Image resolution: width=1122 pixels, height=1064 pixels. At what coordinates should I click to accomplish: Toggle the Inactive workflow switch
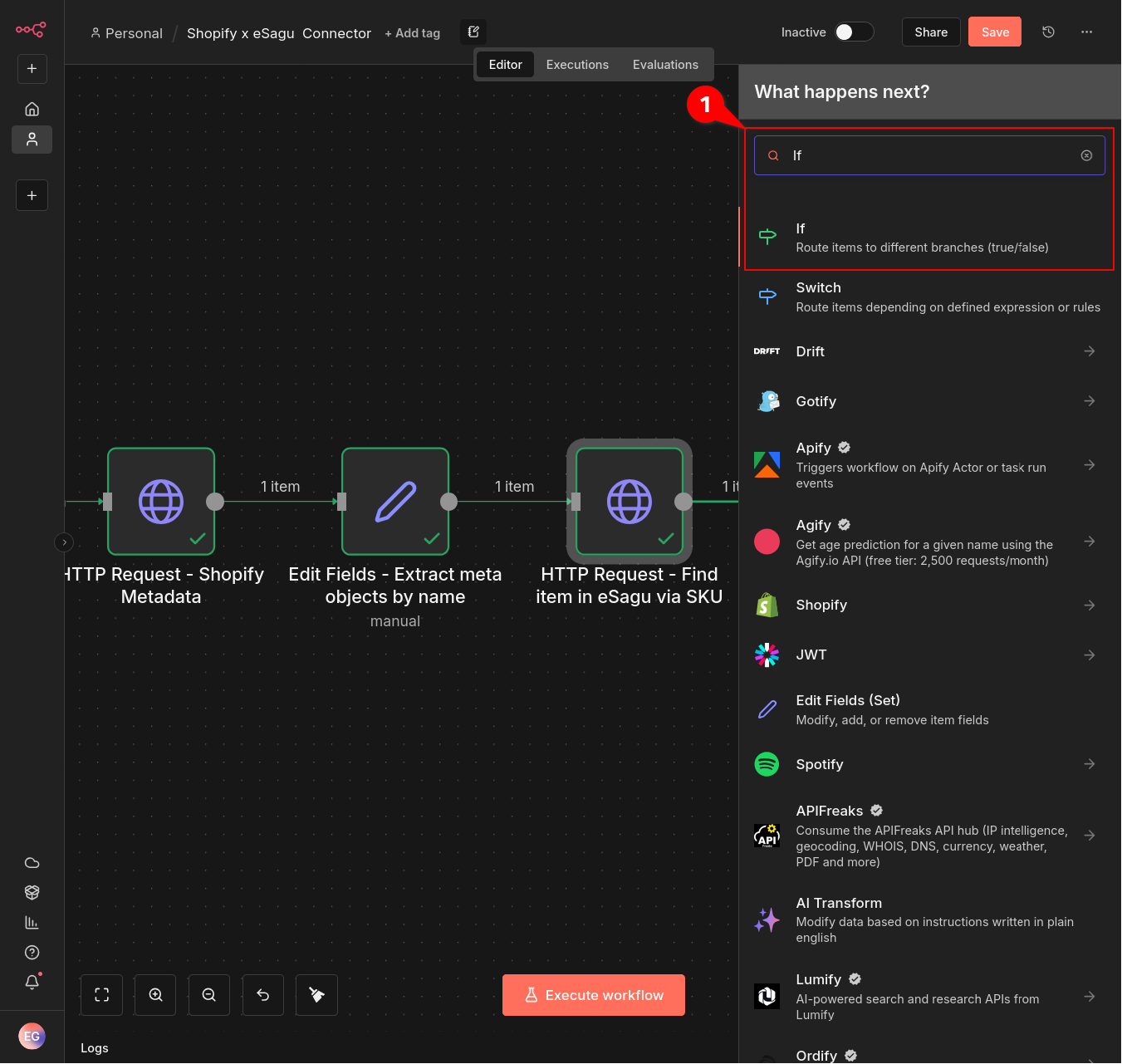854,32
